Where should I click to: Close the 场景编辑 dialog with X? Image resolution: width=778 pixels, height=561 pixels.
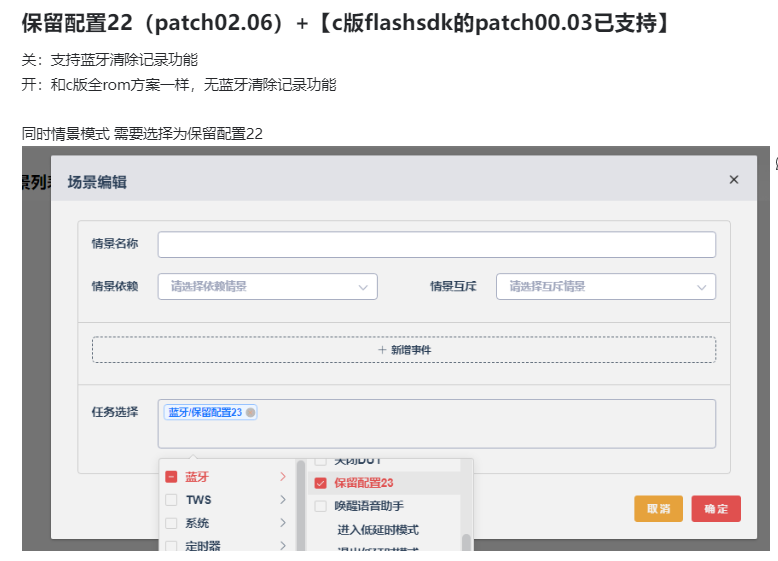pos(733,180)
